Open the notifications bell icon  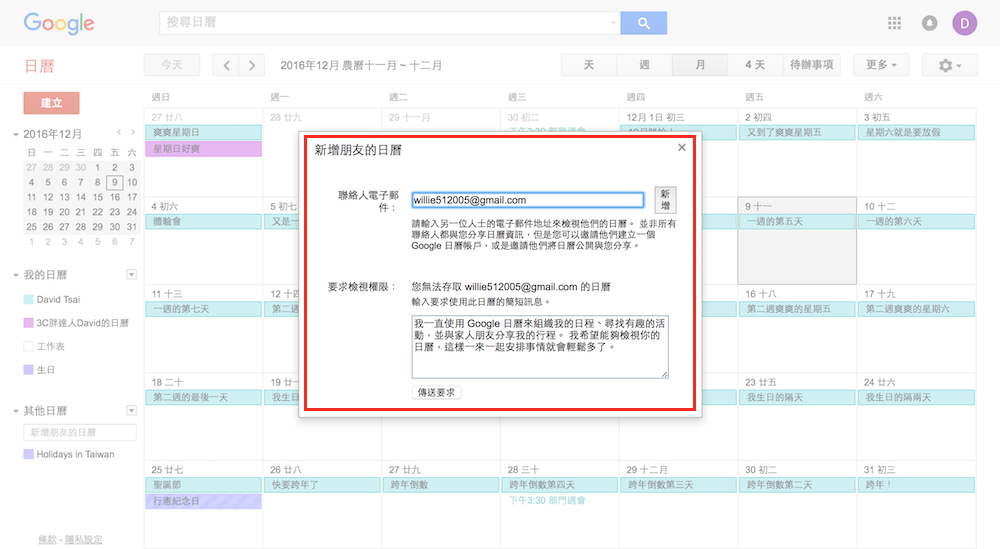(x=929, y=23)
